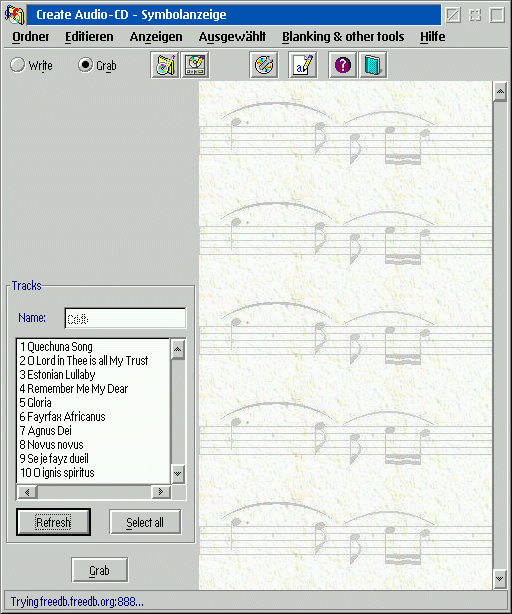Click the Refresh button

click(53, 522)
